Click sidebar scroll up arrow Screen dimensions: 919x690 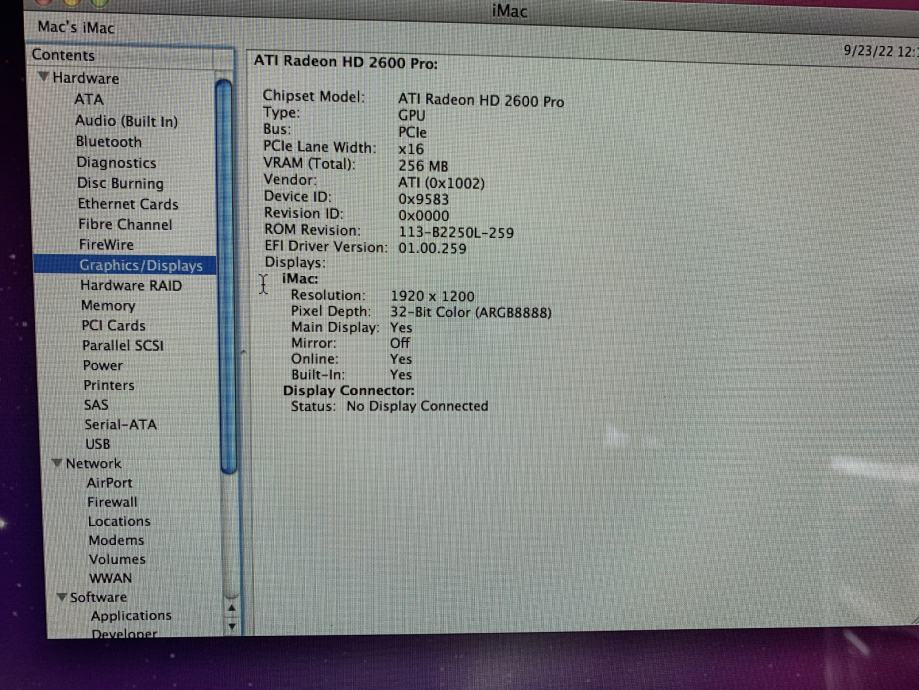coord(232,608)
